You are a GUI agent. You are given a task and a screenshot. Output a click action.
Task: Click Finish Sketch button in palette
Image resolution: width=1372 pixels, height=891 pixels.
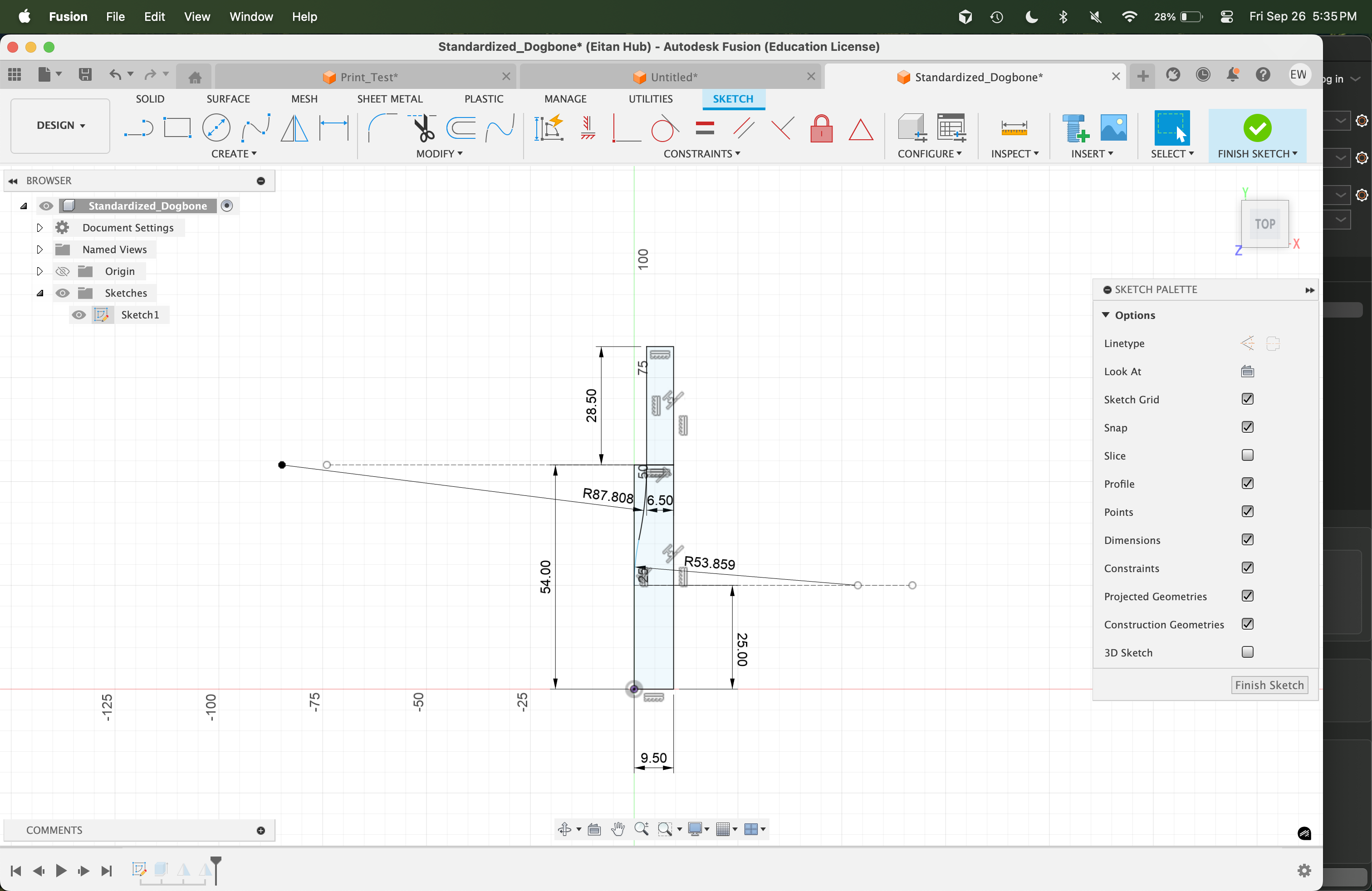(1269, 685)
